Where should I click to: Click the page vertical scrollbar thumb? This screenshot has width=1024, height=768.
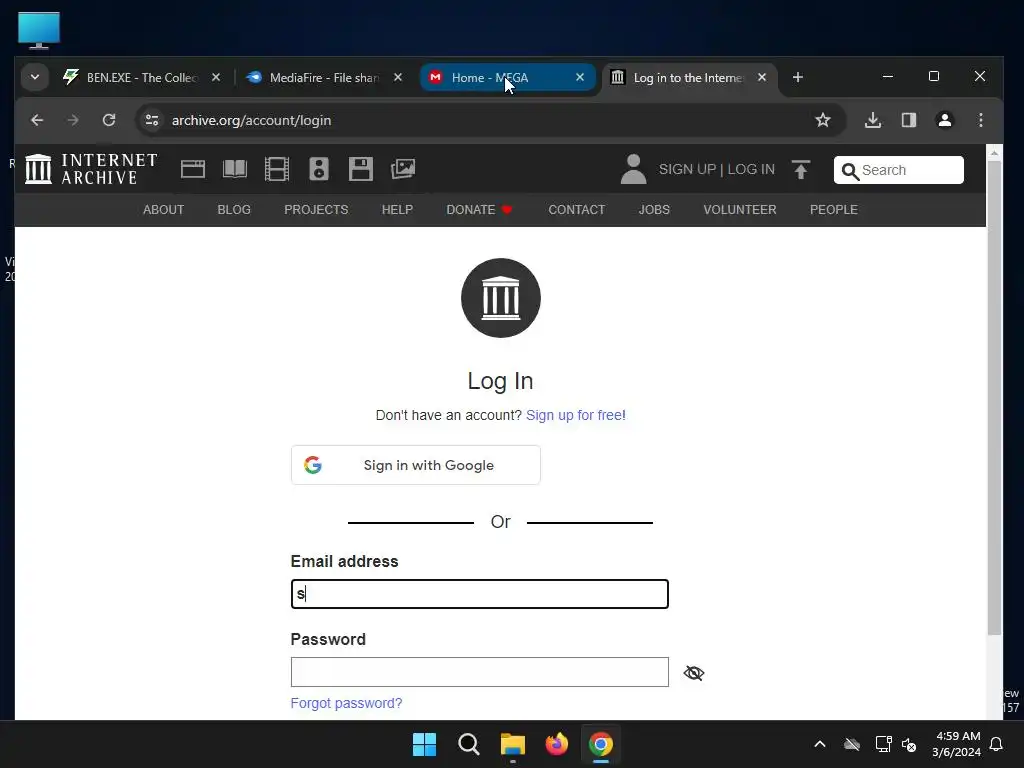(x=994, y=397)
